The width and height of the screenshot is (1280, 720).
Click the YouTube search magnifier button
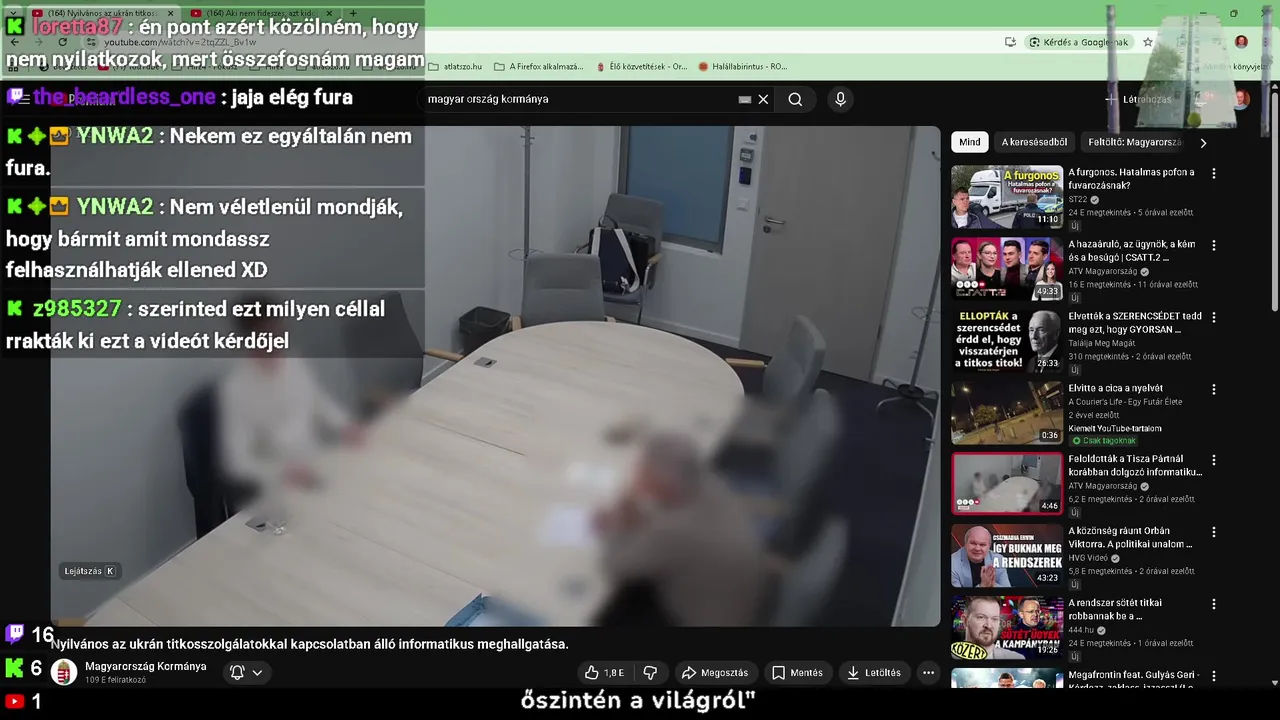click(x=795, y=99)
